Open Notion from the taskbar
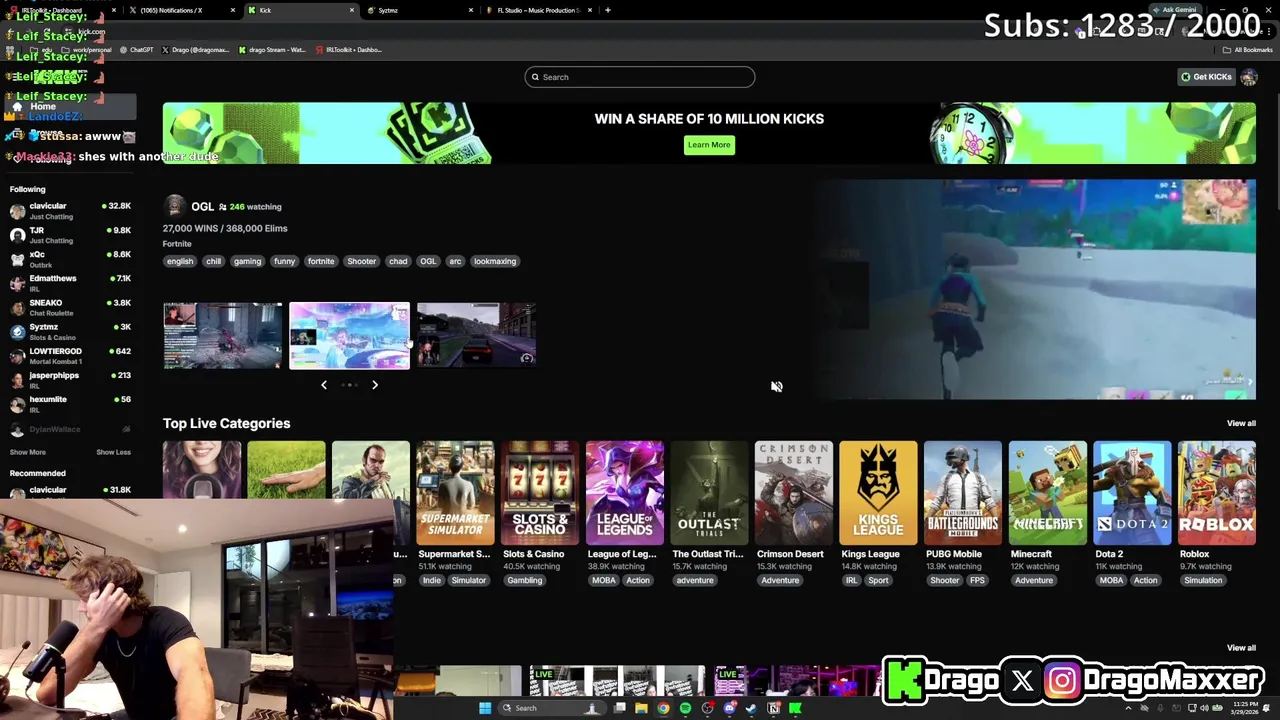The width and height of the screenshot is (1280, 720). 773,708
